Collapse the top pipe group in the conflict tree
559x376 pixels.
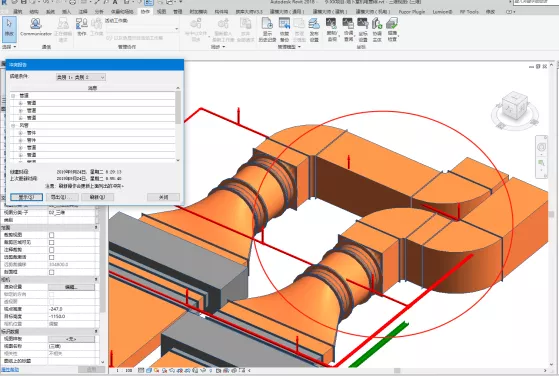(x=13, y=96)
